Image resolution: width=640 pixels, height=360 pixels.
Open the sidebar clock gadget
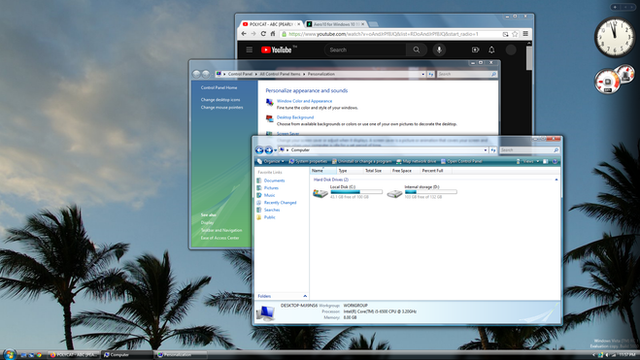point(614,38)
